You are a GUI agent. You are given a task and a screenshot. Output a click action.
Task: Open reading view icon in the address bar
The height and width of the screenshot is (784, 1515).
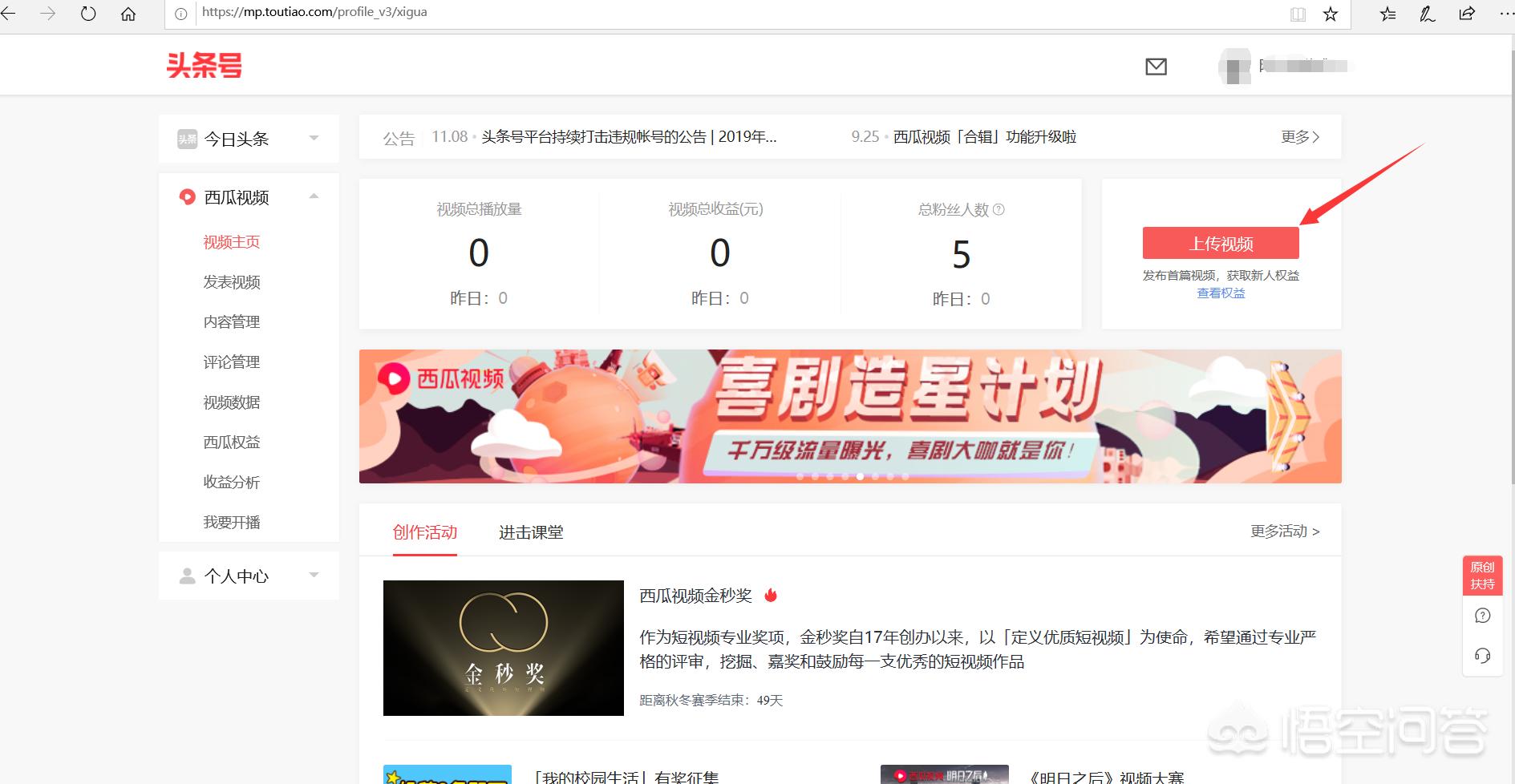[x=1298, y=14]
